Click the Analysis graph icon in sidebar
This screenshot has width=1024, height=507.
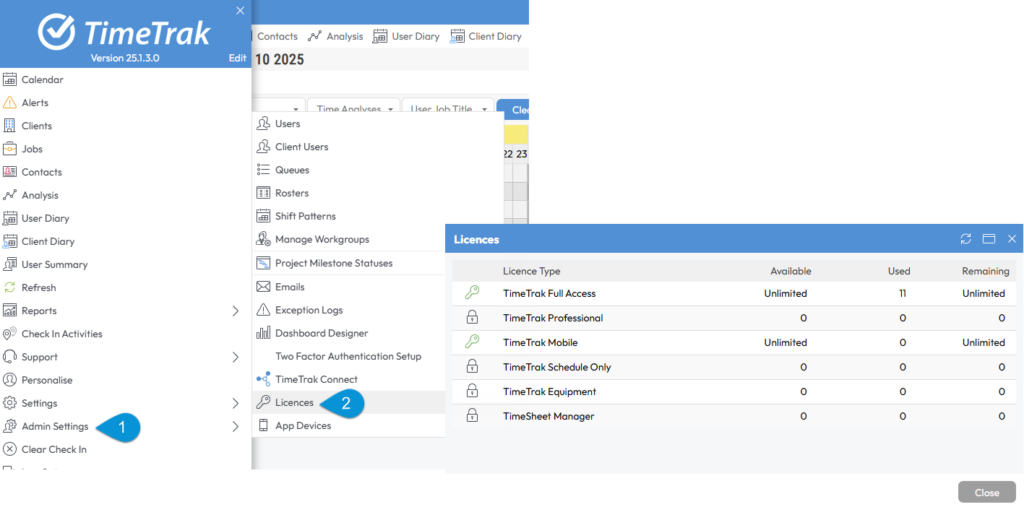9,195
